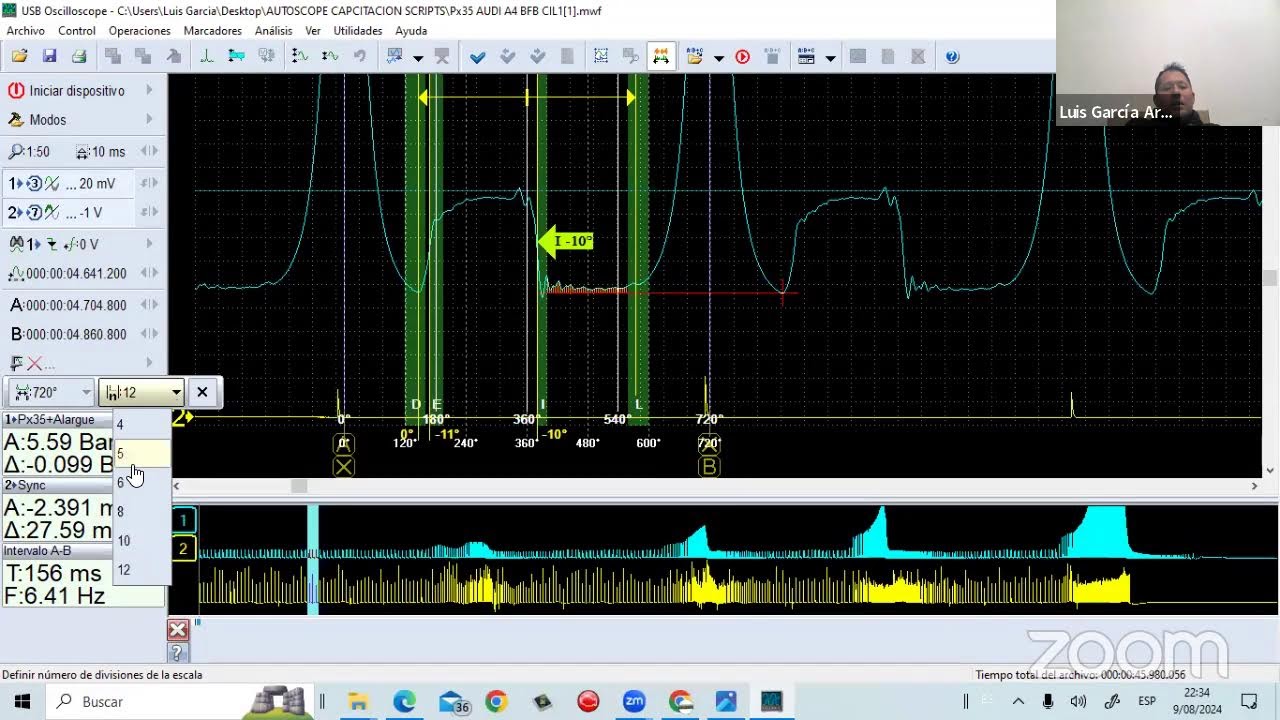Click the horizontal-stretch waveform toolbar icon

[329, 57]
